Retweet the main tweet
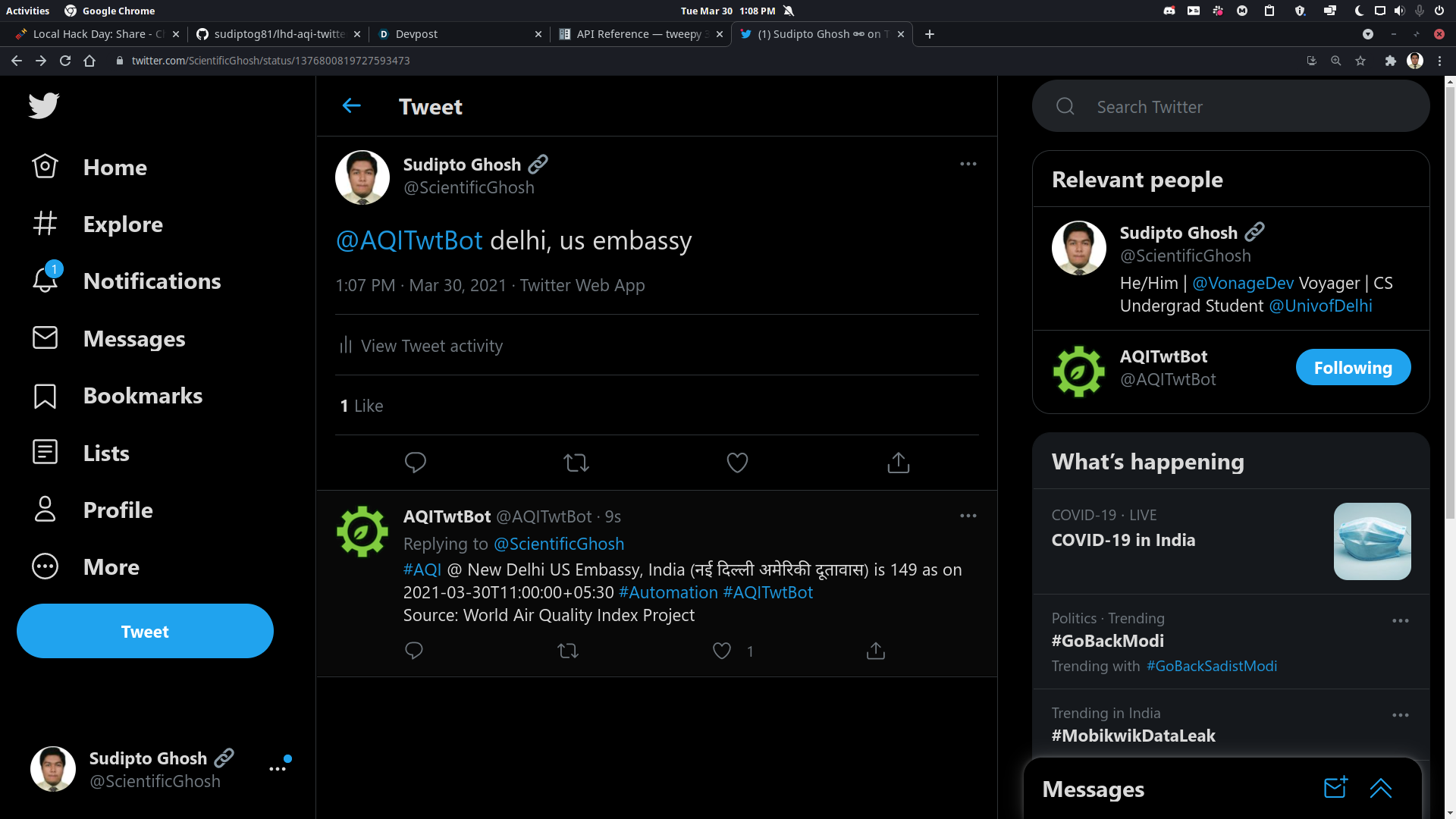Image resolution: width=1456 pixels, height=819 pixels. [x=576, y=463]
